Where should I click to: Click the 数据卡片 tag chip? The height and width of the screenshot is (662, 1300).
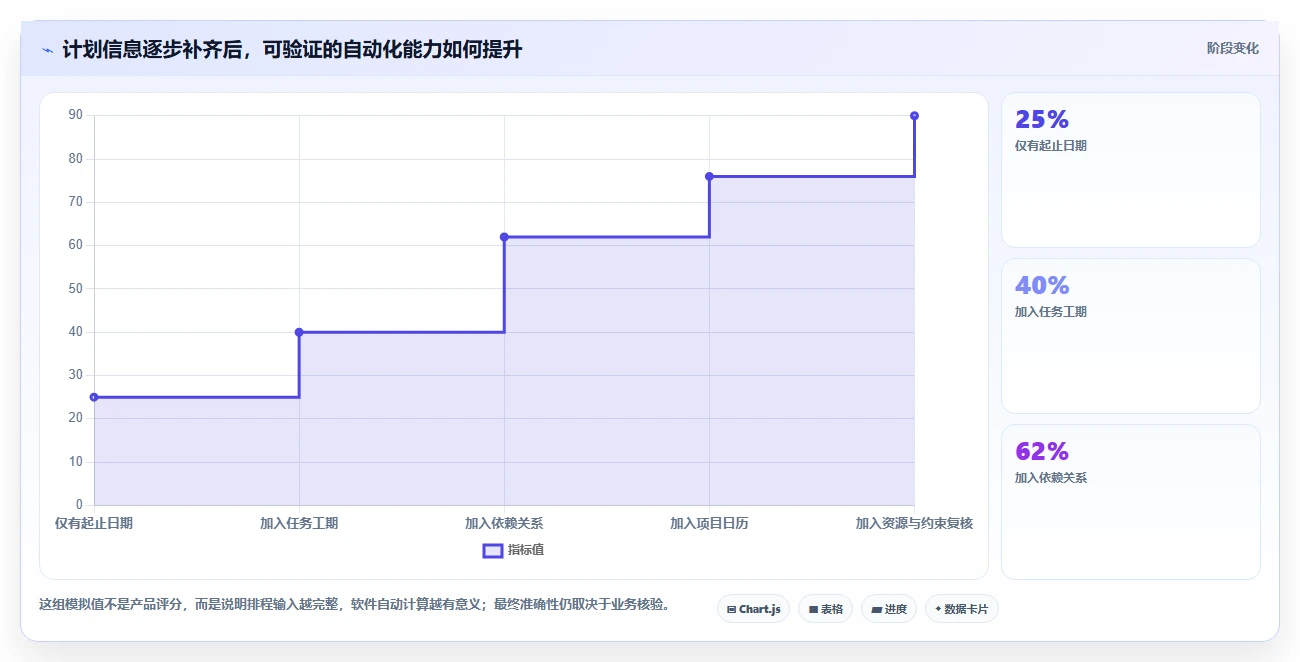point(961,609)
